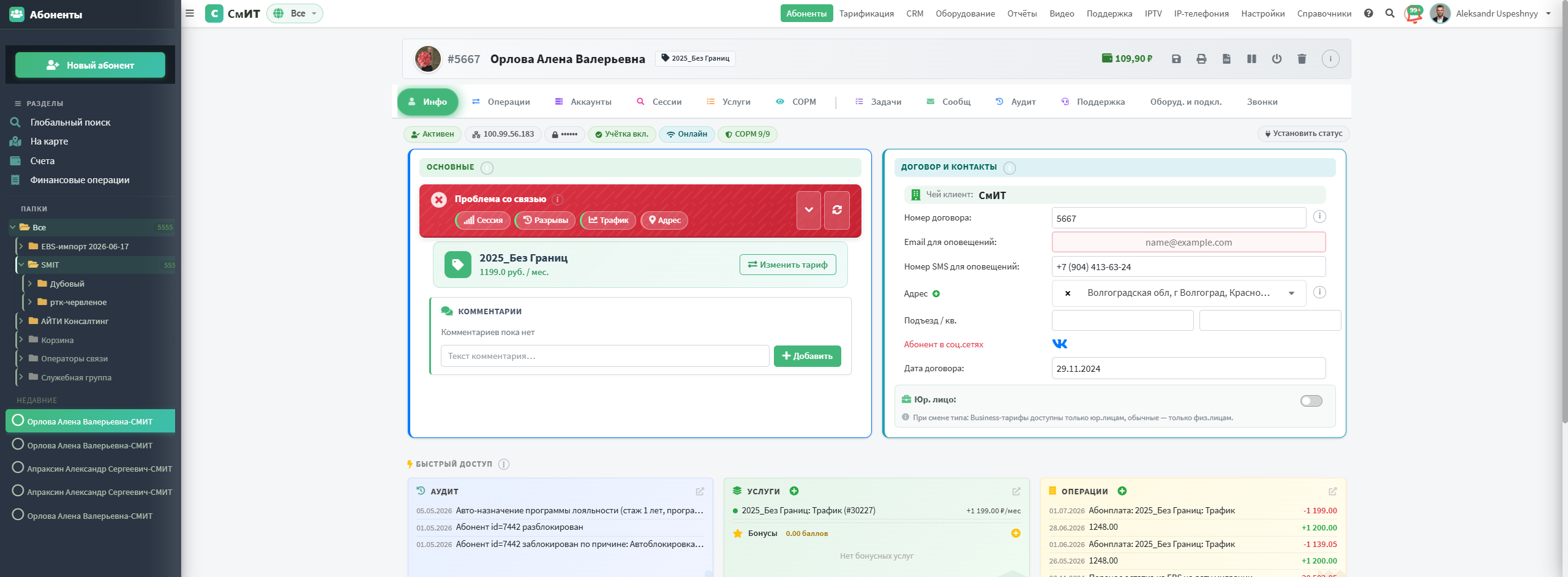This screenshot has width=1568, height=577.
Task: Open the address dropdown arrow
Action: [1292, 293]
